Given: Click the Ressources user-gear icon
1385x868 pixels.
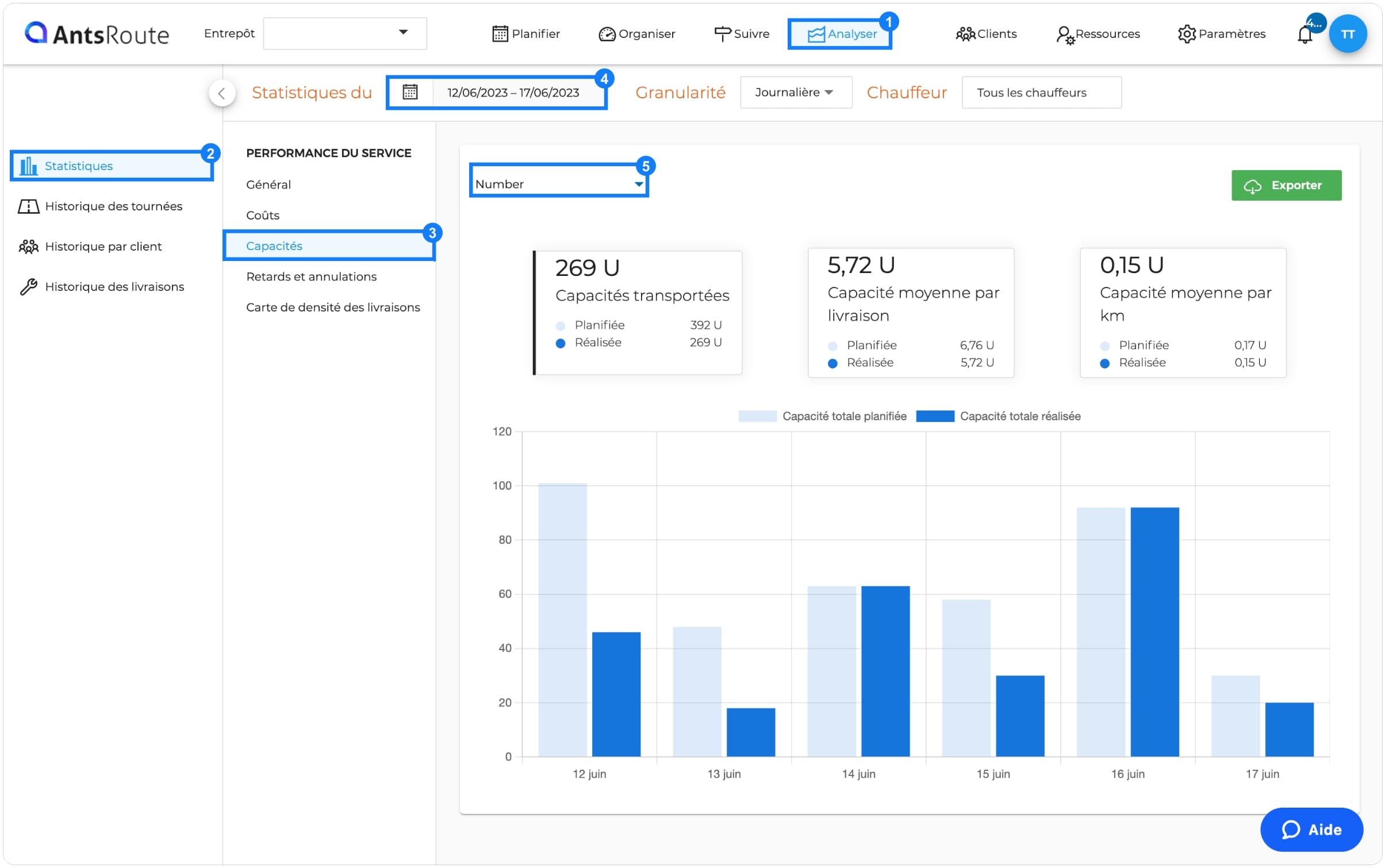Looking at the screenshot, I should click(x=1065, y=35).
